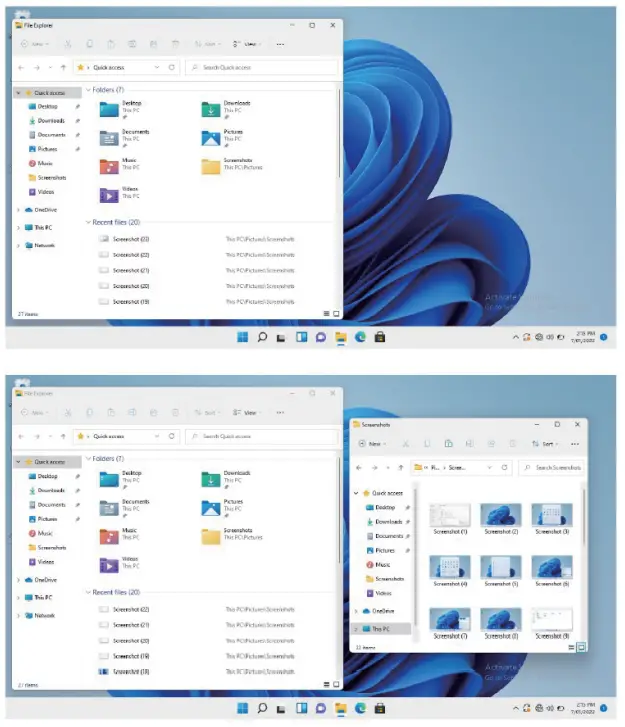Viewport: 625px width, 727px height.
Task: Open the ... menu in the upper File Explorer toolbar
Action: (x=280, y=44)
